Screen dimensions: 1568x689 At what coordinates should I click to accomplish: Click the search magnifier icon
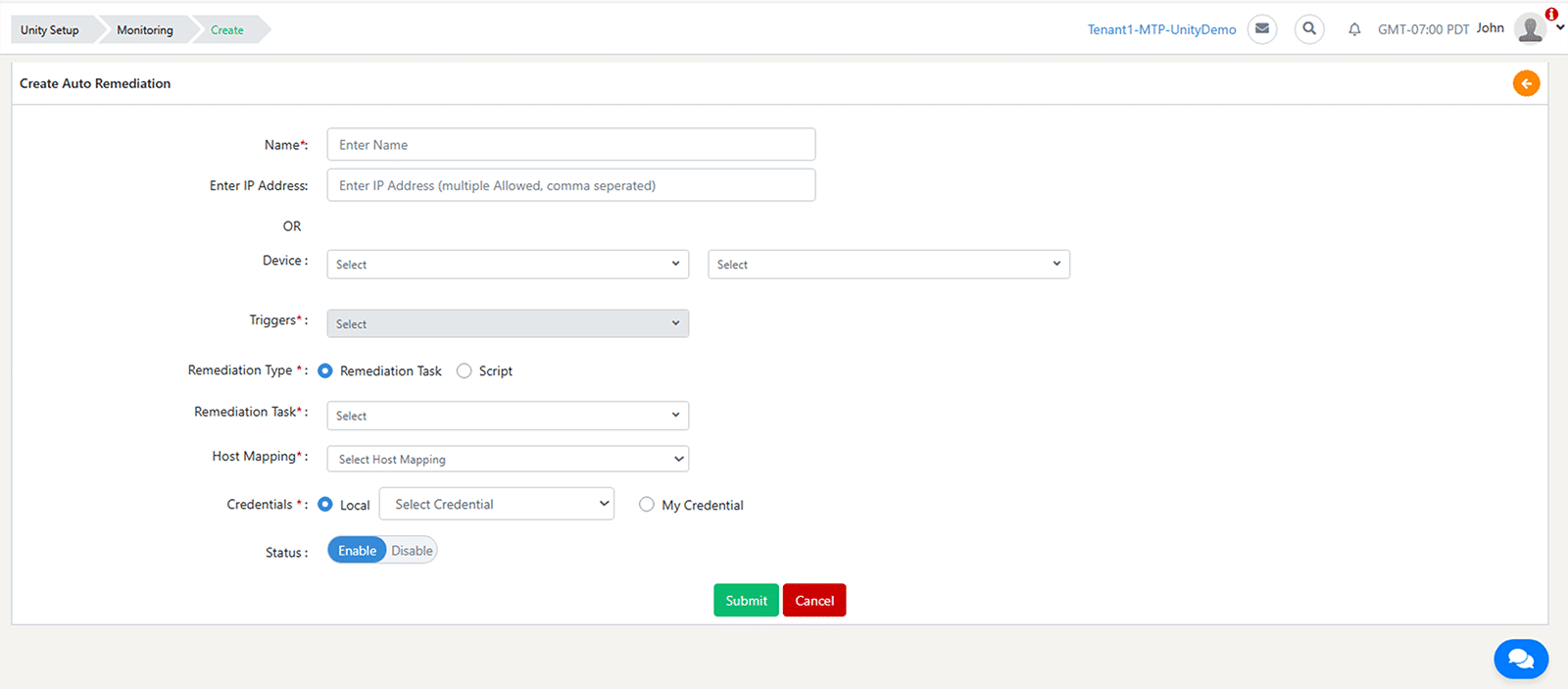(1309, 29)
